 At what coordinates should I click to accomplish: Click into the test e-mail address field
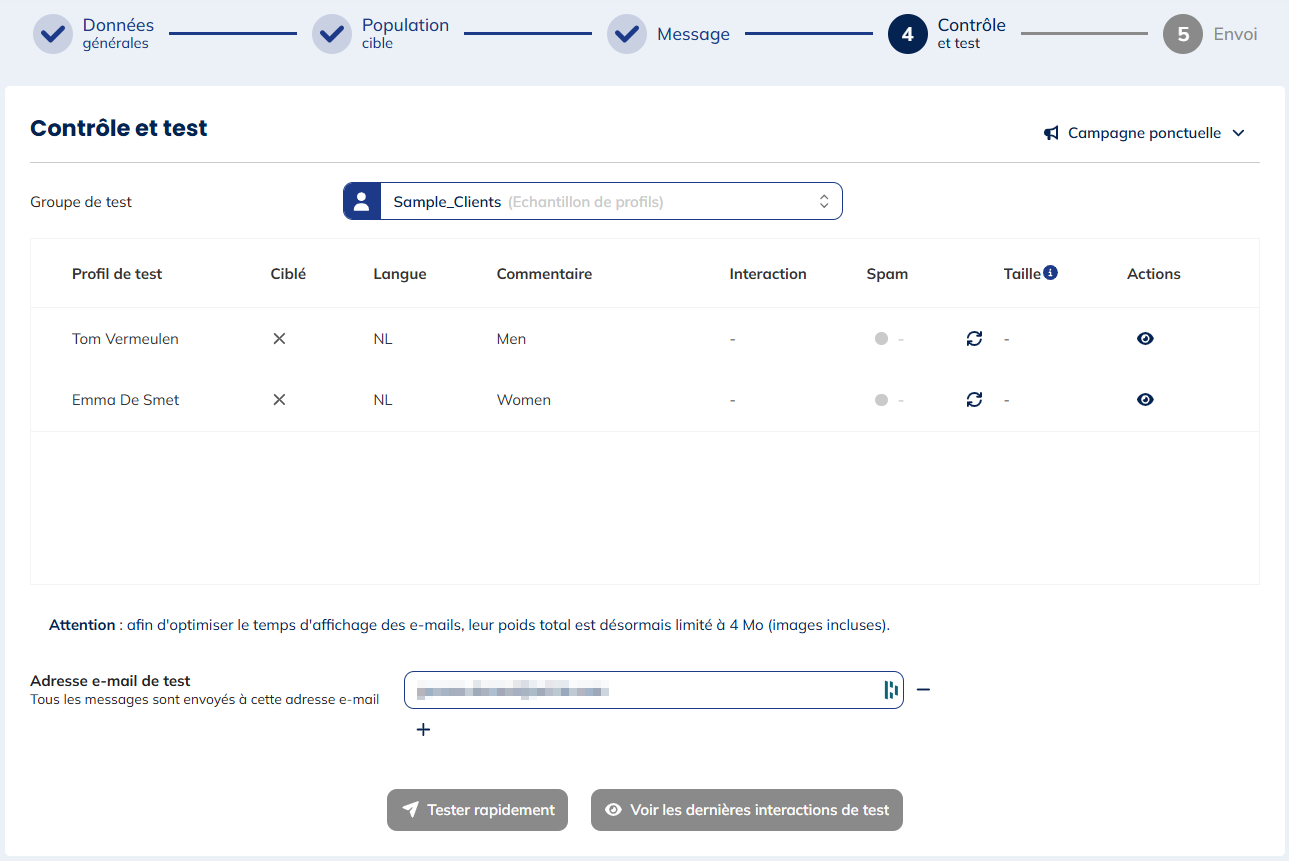click(x=640, y=690)
